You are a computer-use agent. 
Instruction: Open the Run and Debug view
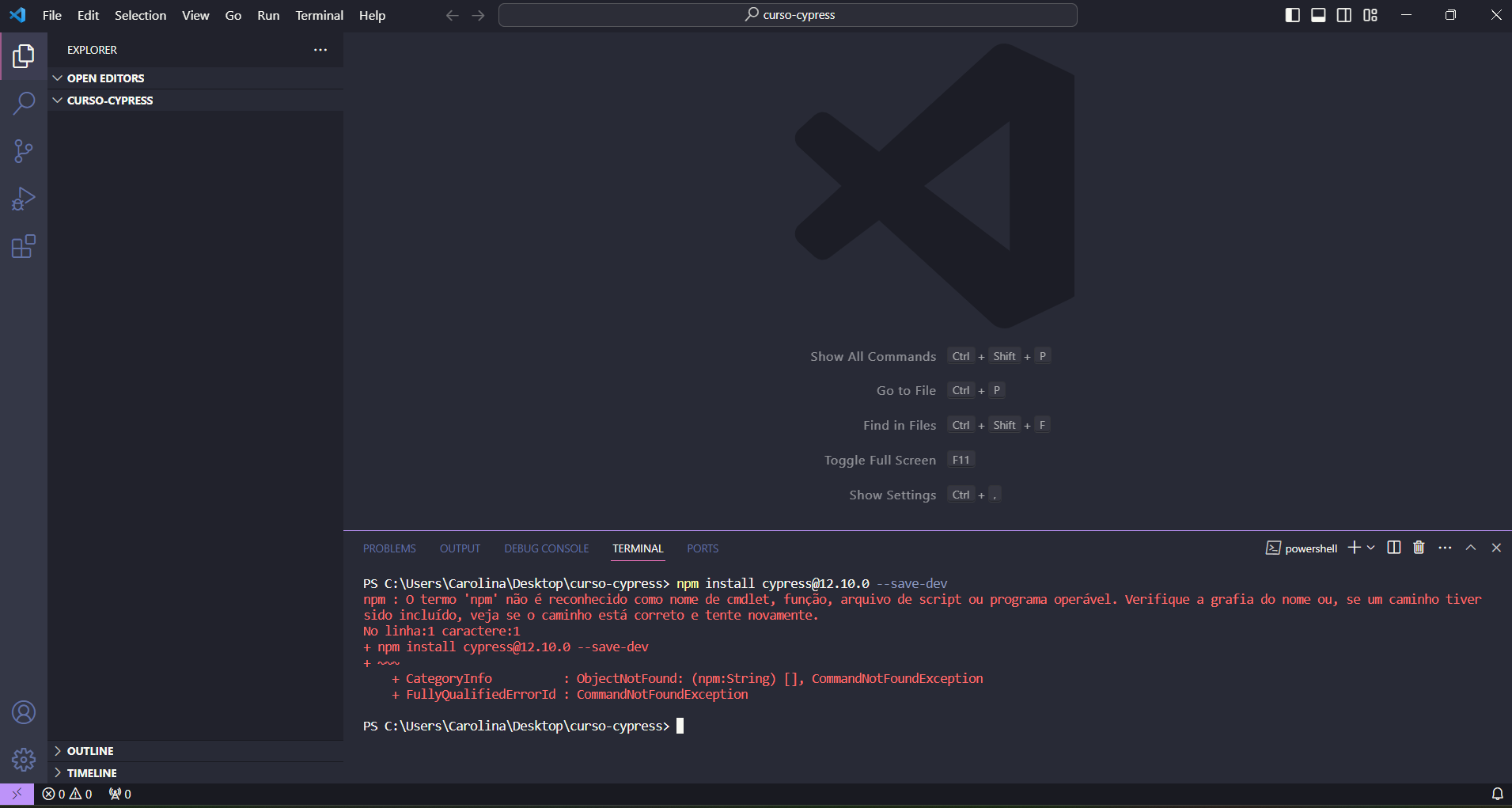(x=24, y=199)
